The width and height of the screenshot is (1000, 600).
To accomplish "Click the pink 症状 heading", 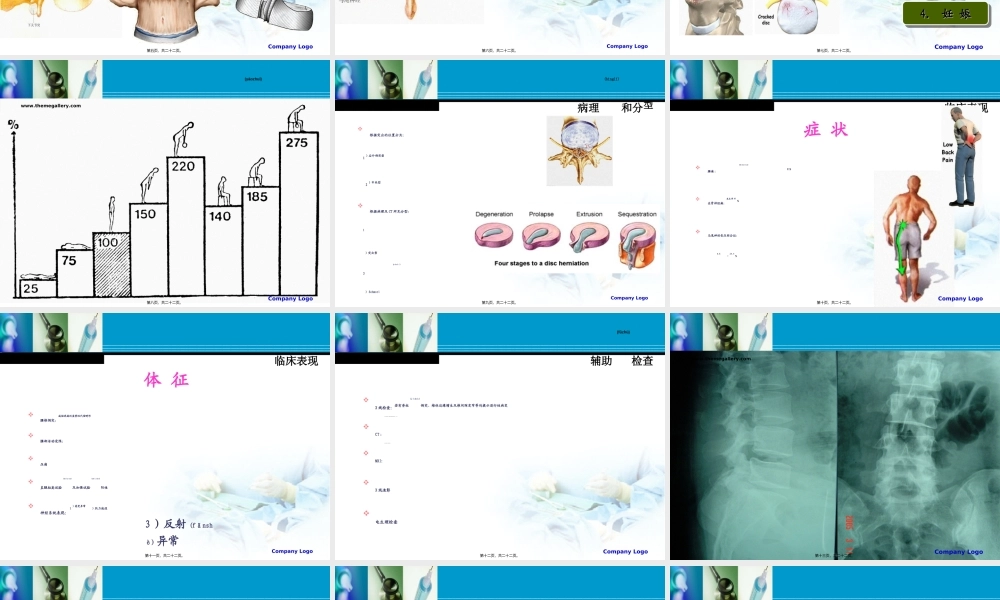I will 826,130.
